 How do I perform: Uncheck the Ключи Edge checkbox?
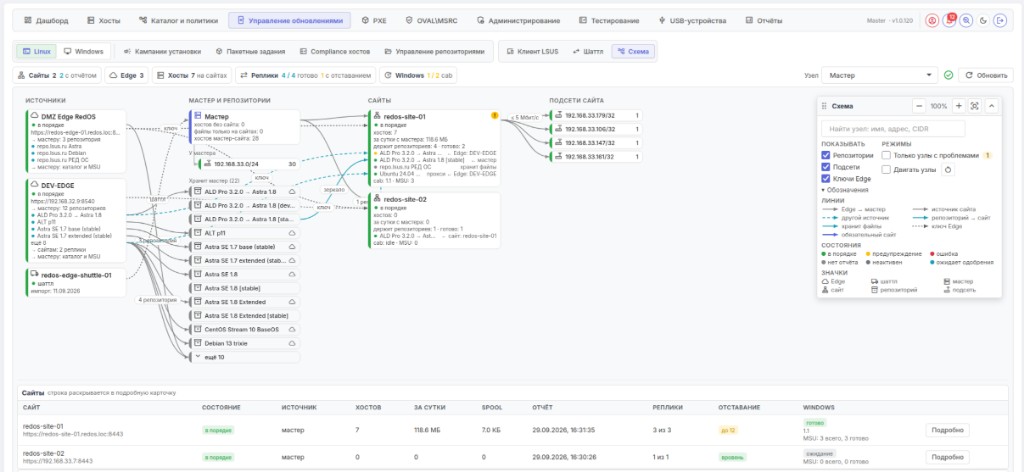(x=826, y=178)
